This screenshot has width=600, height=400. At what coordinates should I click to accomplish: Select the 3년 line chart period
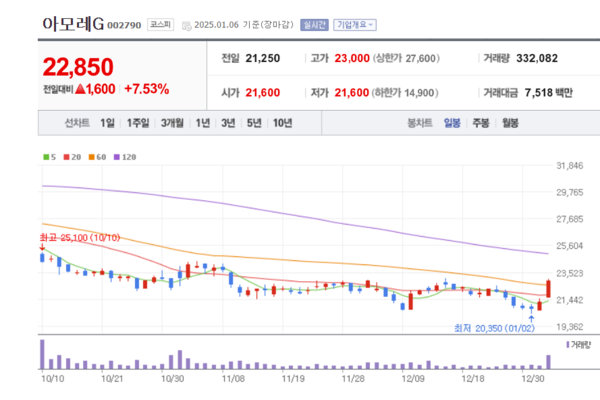coord(228,123)
